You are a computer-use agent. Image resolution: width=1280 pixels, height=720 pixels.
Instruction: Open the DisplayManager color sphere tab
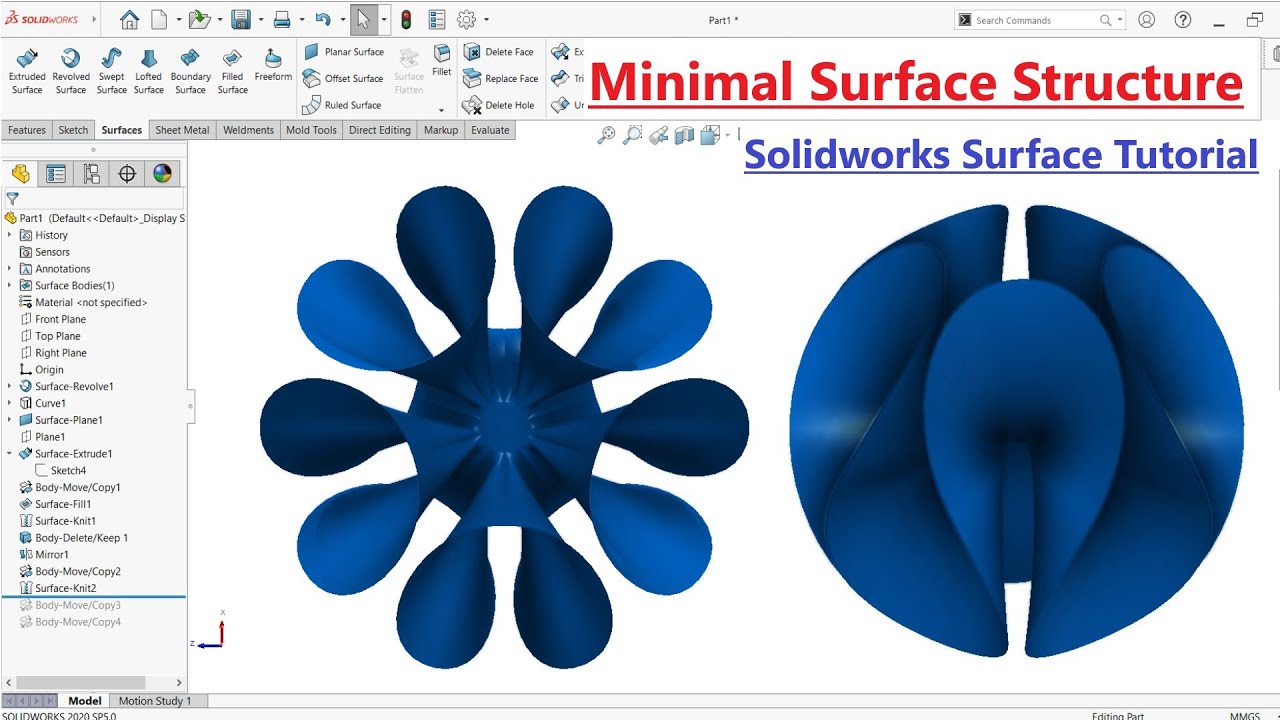[x=162, y=174]
